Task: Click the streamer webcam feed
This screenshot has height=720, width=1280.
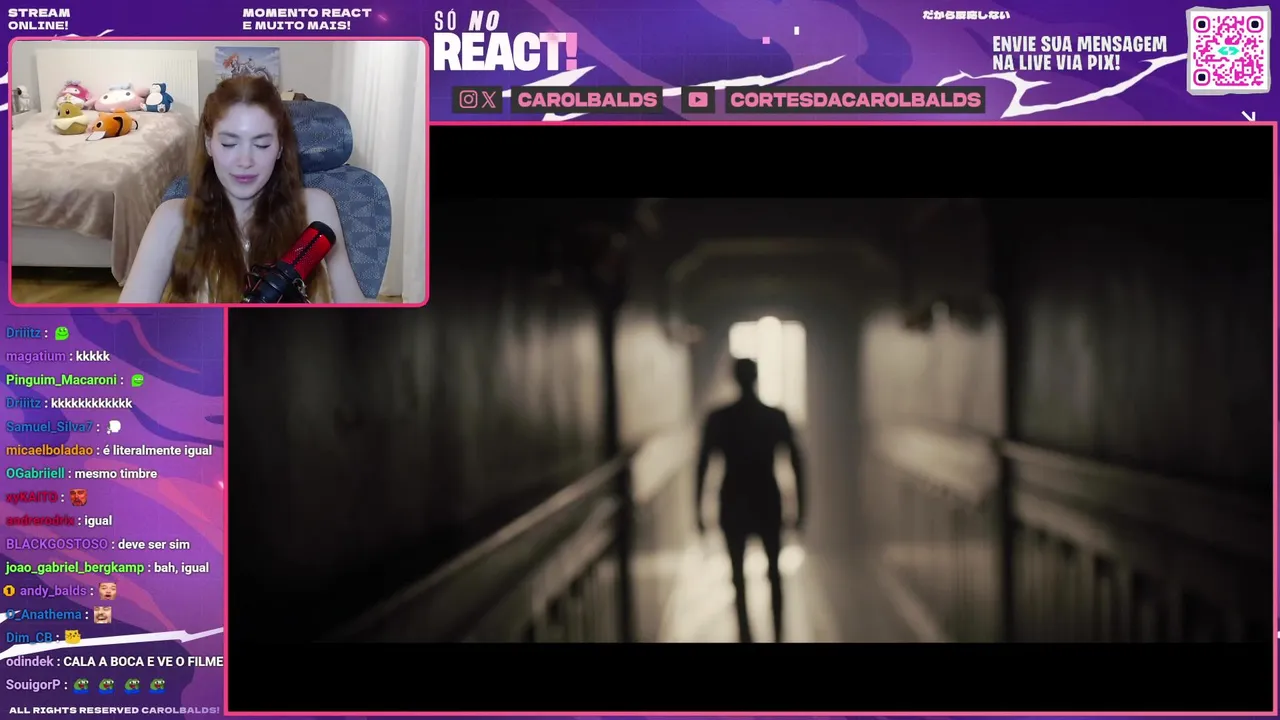Action: pyautogui.click(x=219, y=172)
